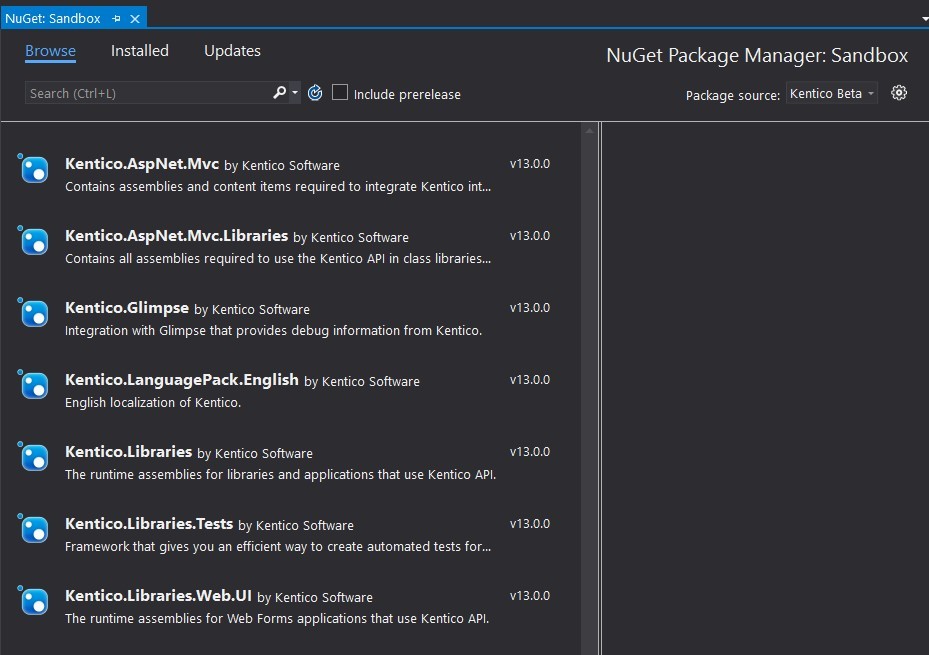Select Kentico.Libraries.Tests package name
929x655 pixels.
pyautogui.click(x=149, y=524)
